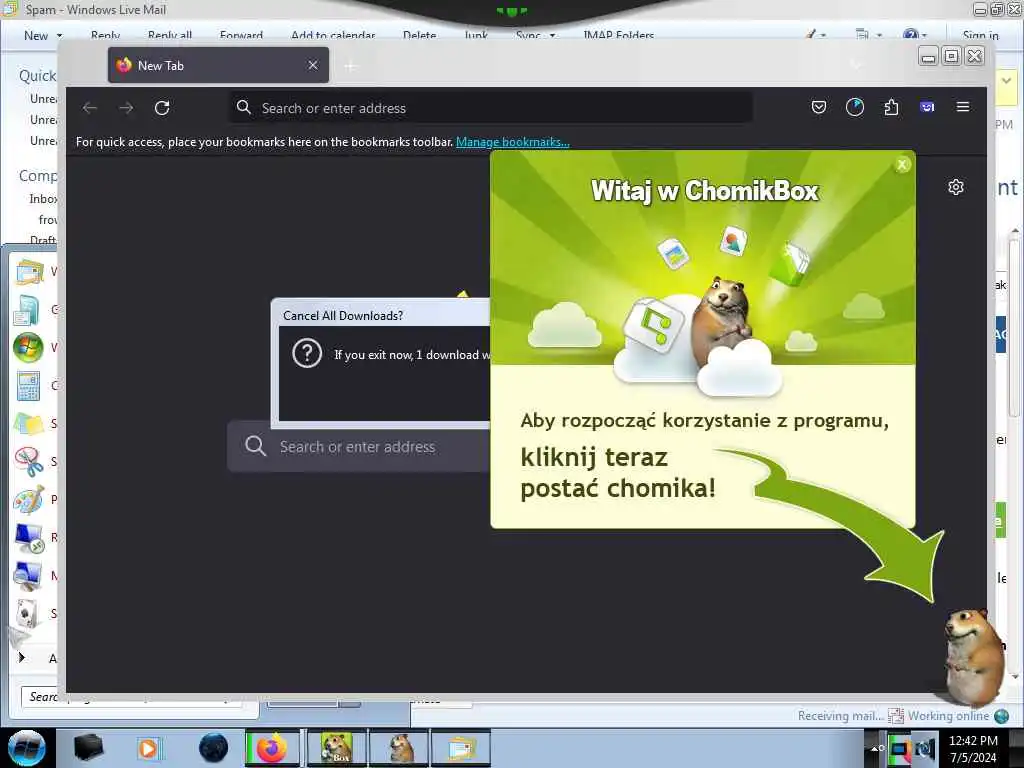Open the Pocket icon in Firefox toolbar
Screen dimensions: 1024x768
coord(818,107)
